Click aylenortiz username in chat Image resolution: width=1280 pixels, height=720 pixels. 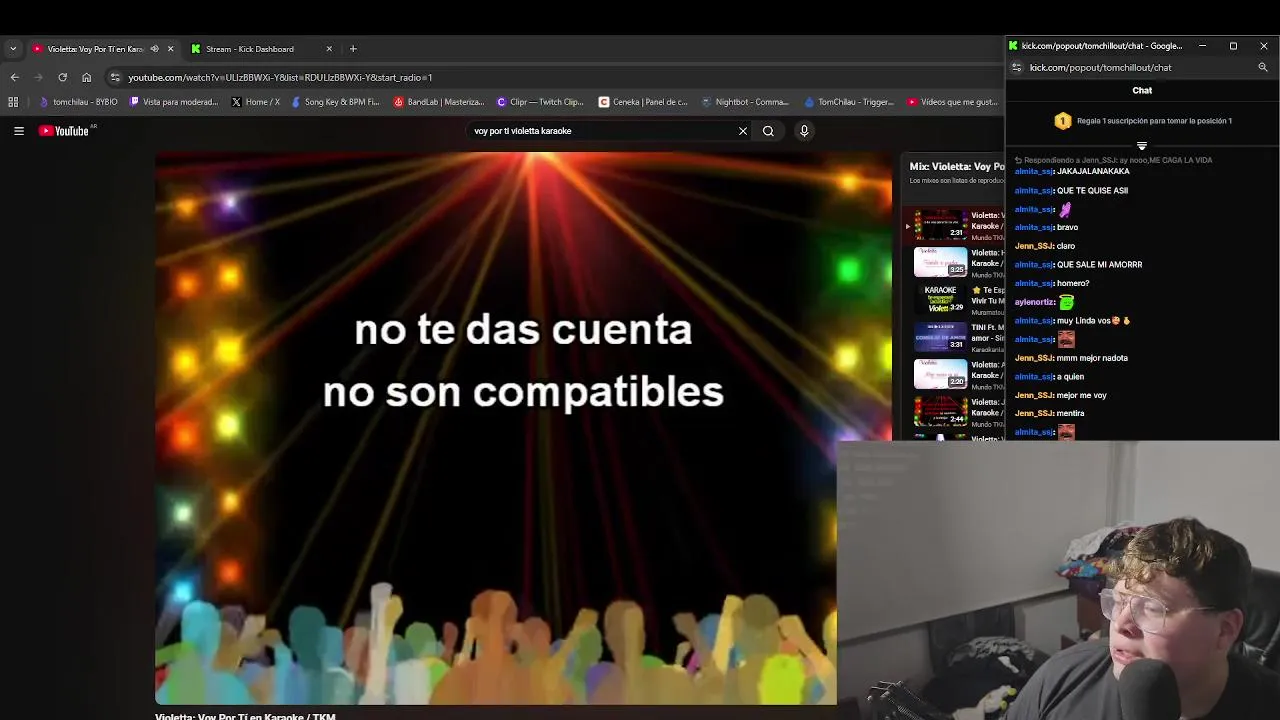coord(1034,302)
